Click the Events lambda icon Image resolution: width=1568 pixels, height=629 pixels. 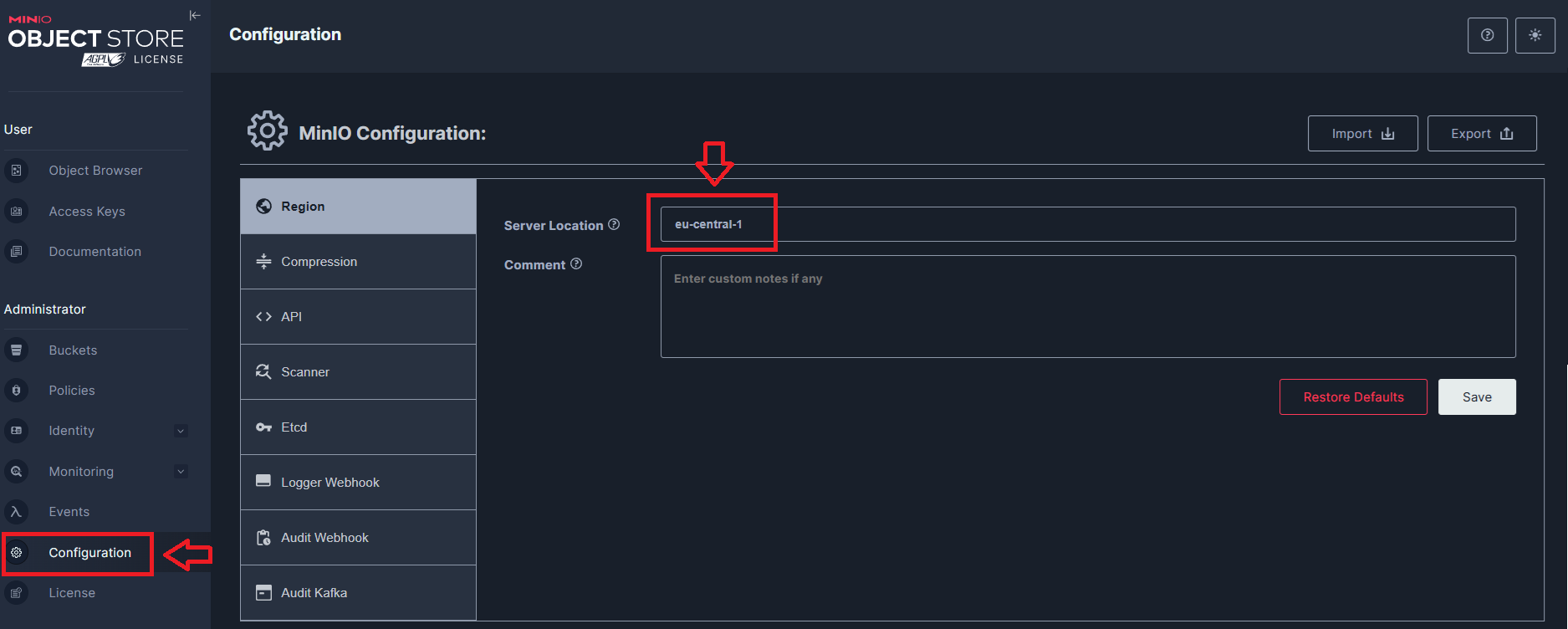point(16,512)
